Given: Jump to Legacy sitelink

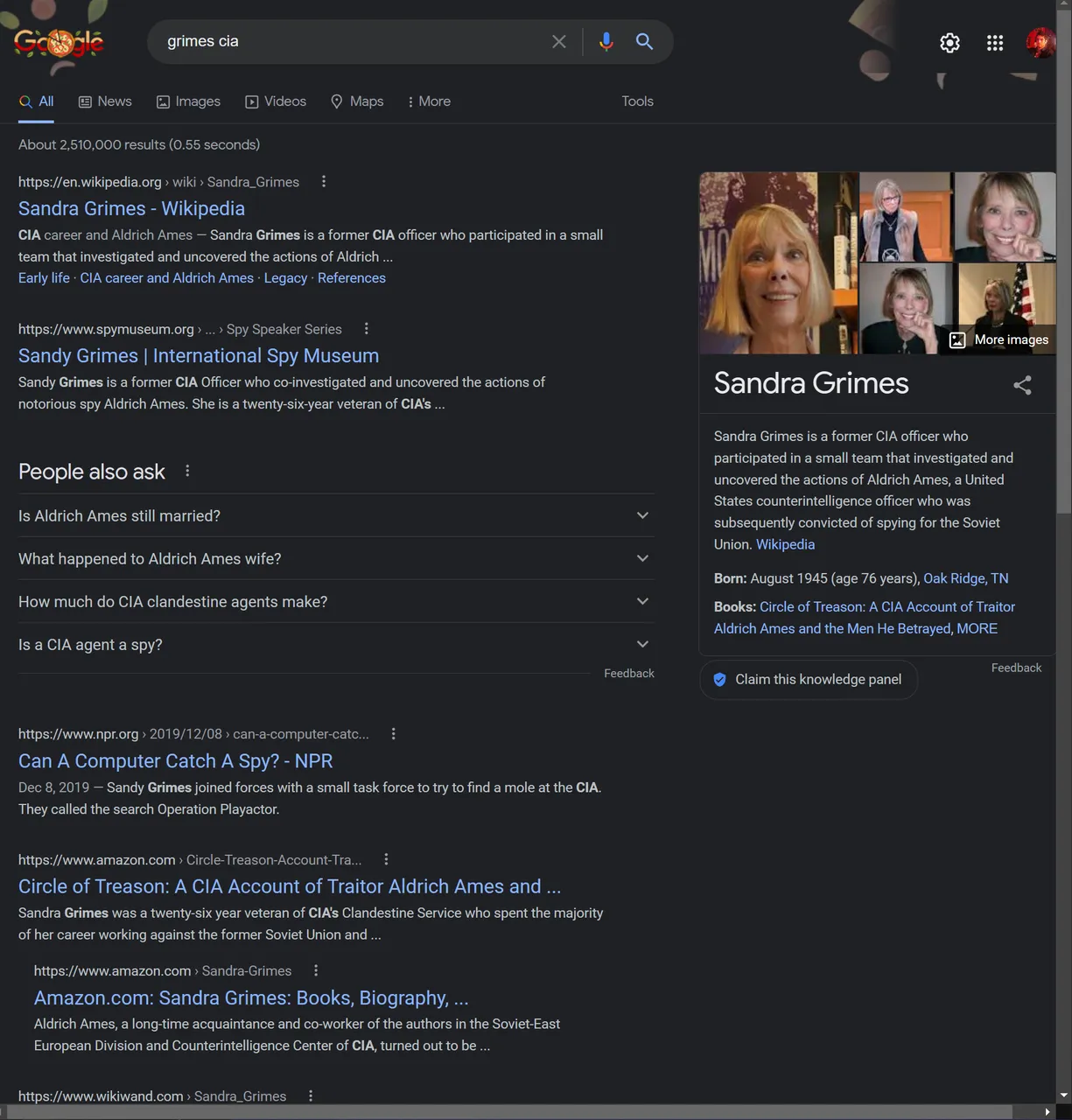Looking at the screenshot, I should (x=285, y=277).
